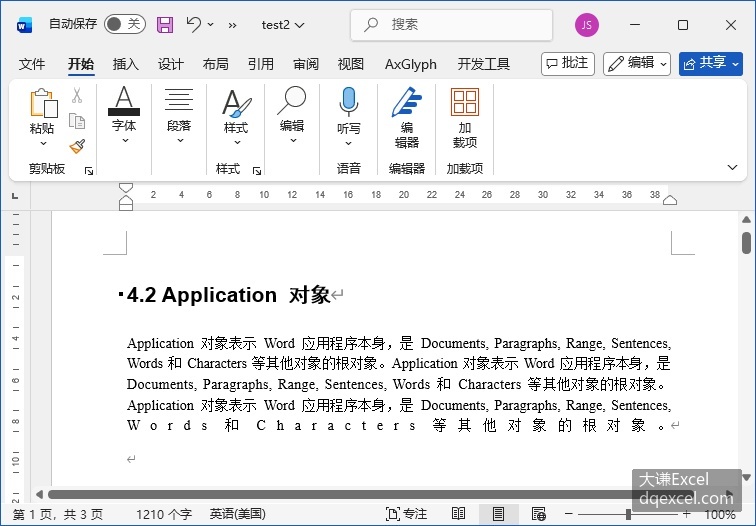Collapse the ribbon using the chevron
Image resolution: width=756 pixels, height=526 pixels.
click(x=732, y=167)
